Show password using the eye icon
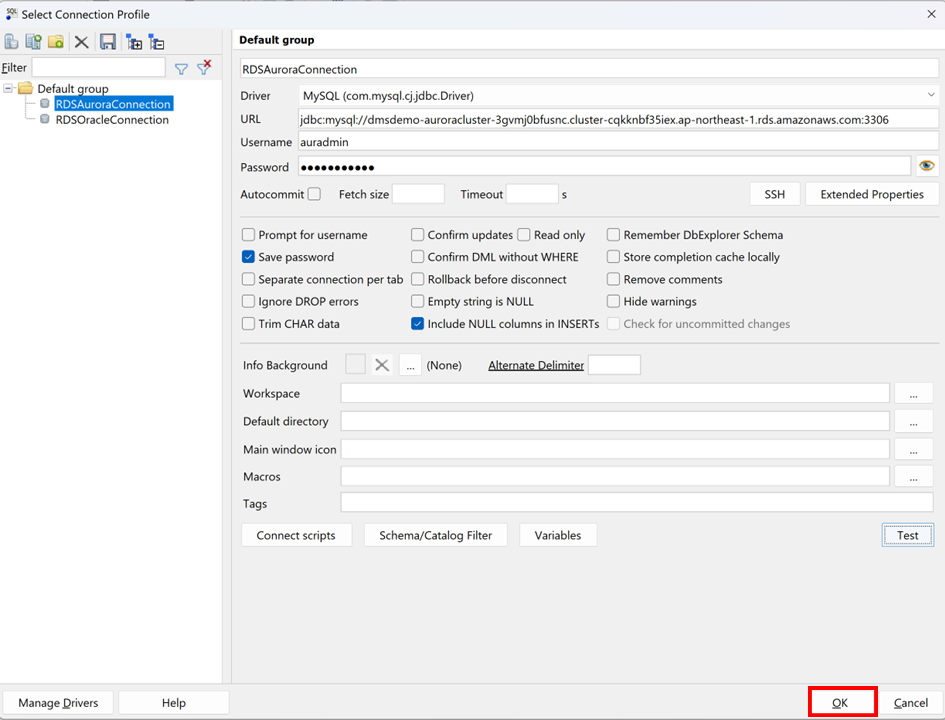Viewport: 945px width, 720px height. 926,166
